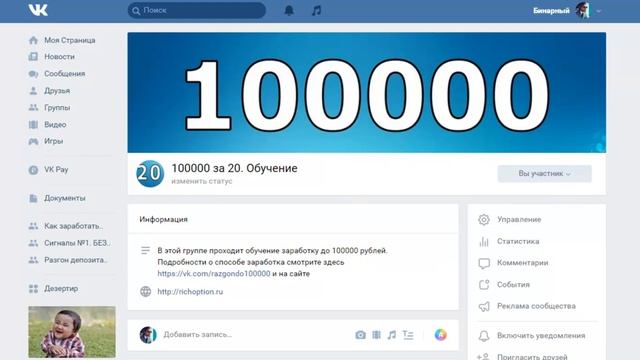The height and width of the screenshot is (360, 640).
Task: Click the Бинарный username
Action: tap(551, 11)
